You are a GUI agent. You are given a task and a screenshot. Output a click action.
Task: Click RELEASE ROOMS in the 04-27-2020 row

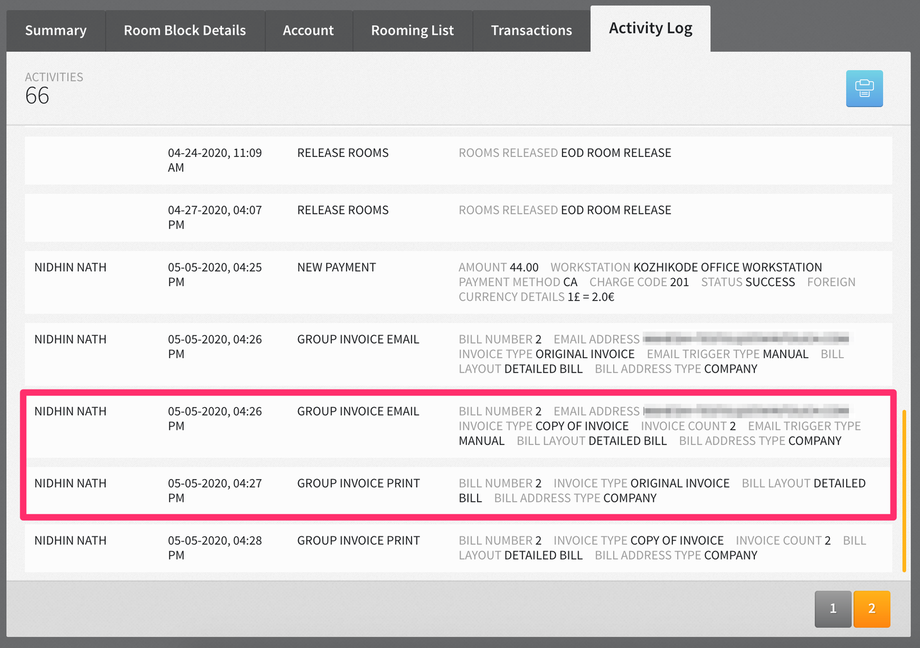(343, 210)
